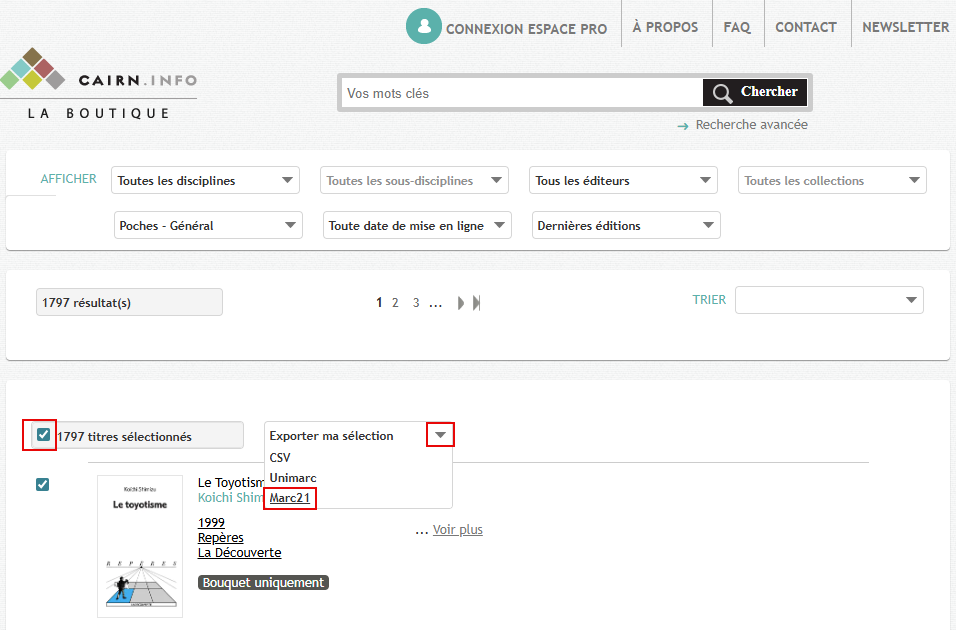Select Unimarc export option
The width and height of the screenshot is (956, 630).
click(x=293, y=477)
